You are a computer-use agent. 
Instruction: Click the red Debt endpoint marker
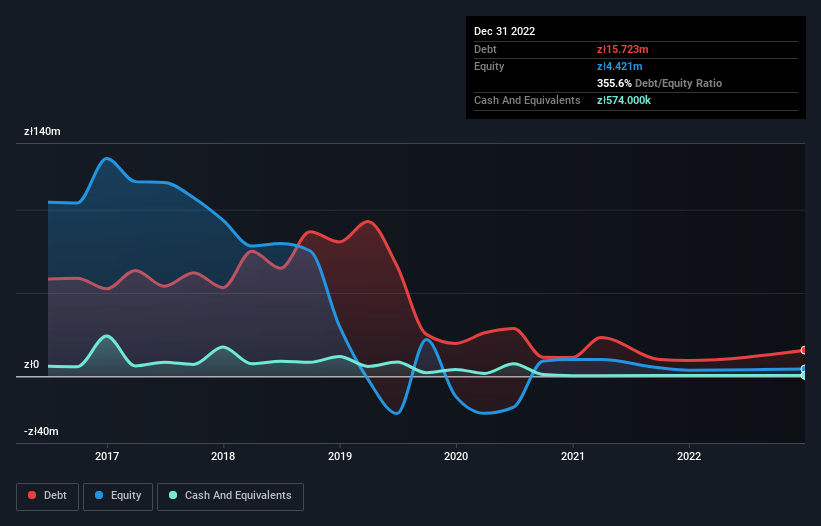[804, 350]
